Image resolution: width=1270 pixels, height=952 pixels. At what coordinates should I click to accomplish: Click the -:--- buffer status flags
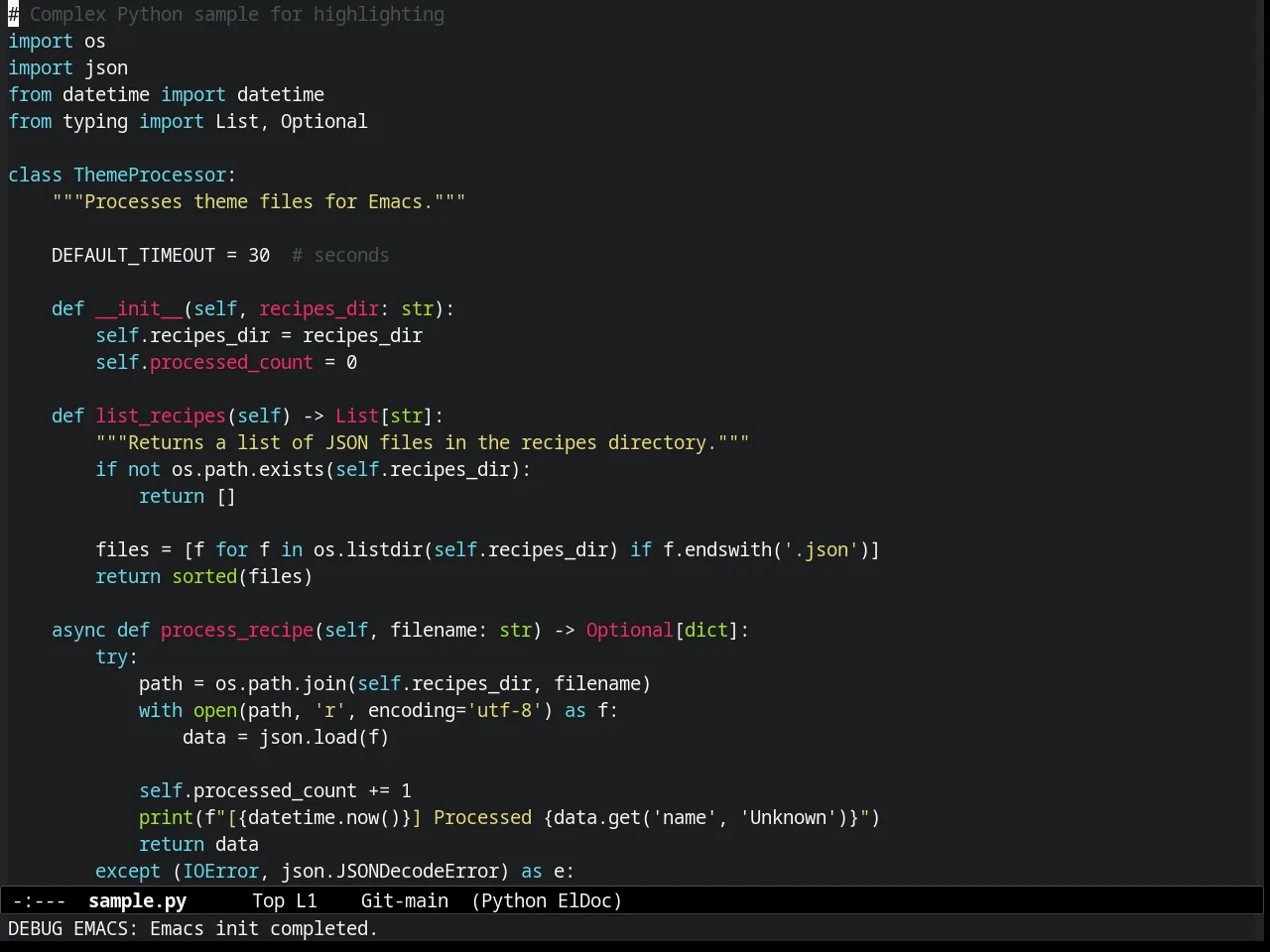40,900
